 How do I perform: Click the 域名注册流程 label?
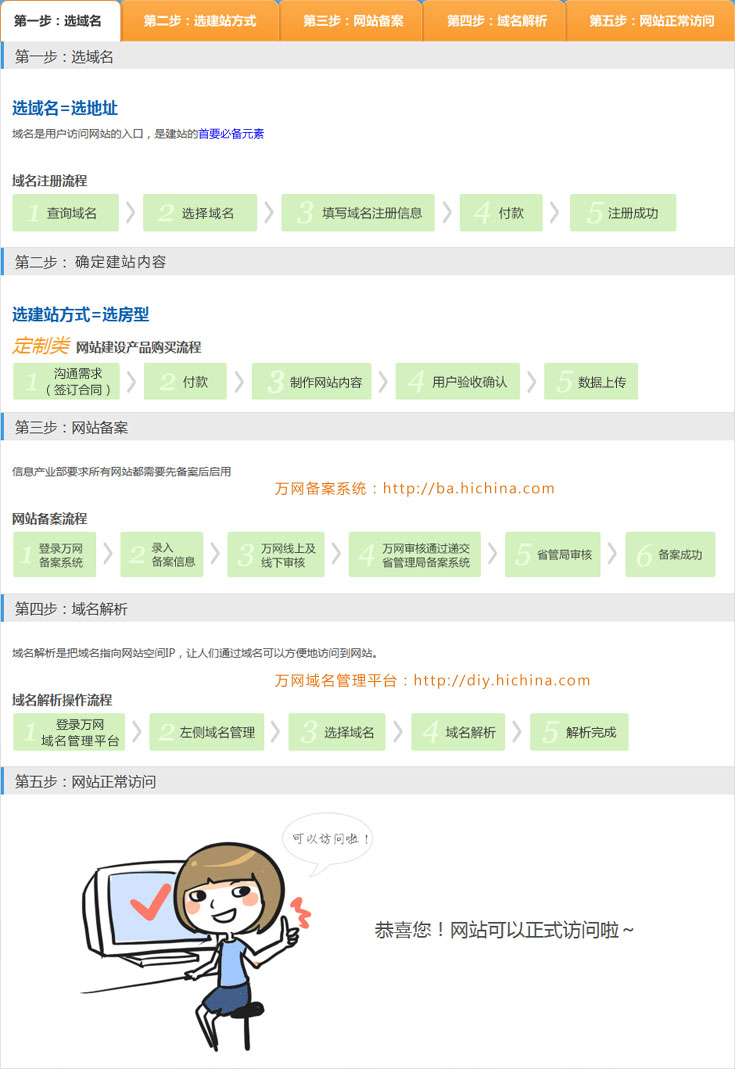(x=50, y=181)
